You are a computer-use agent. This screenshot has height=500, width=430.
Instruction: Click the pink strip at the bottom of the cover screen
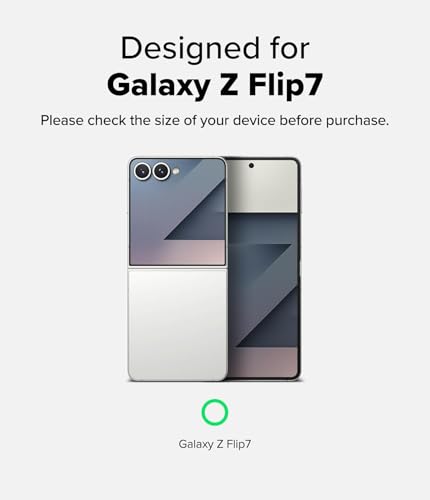[177, 252]
